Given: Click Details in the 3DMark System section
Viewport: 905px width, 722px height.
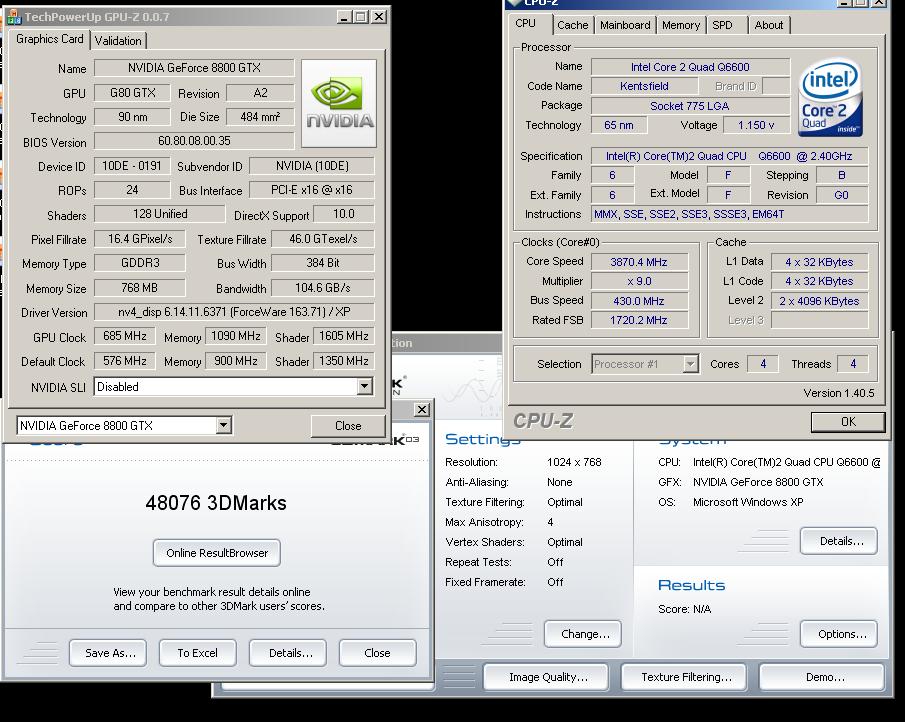Looking at the screenshot, I should pos(839,541).
